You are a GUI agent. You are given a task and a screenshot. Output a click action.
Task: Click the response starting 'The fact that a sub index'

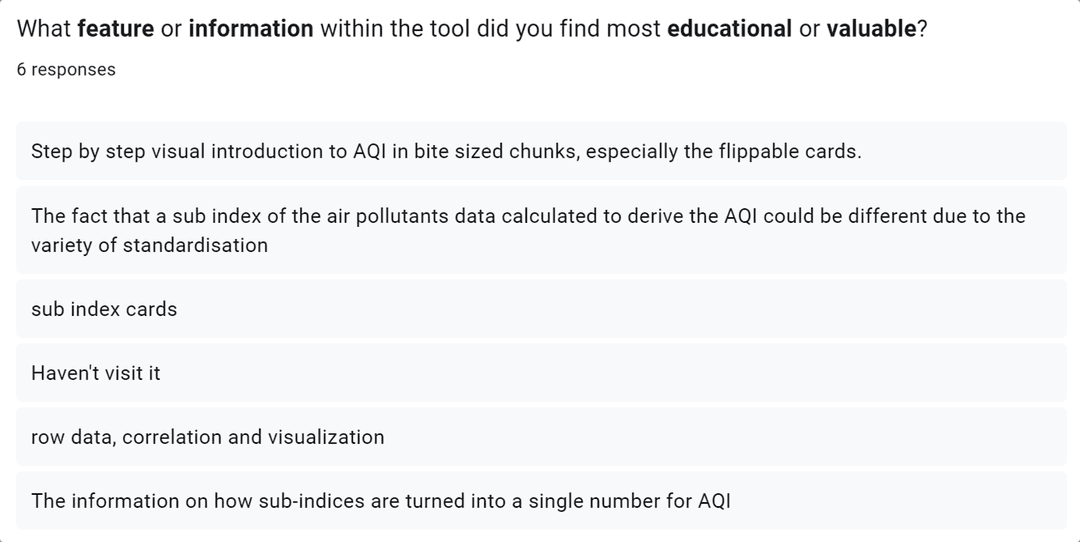[x=541, y=230]
